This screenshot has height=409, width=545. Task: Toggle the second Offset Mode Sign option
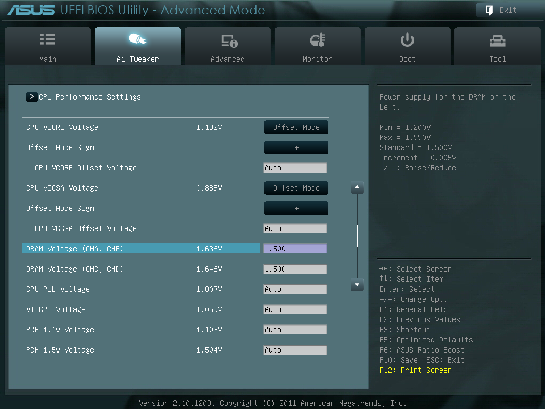pyautogui.click(x=296, y=208)
